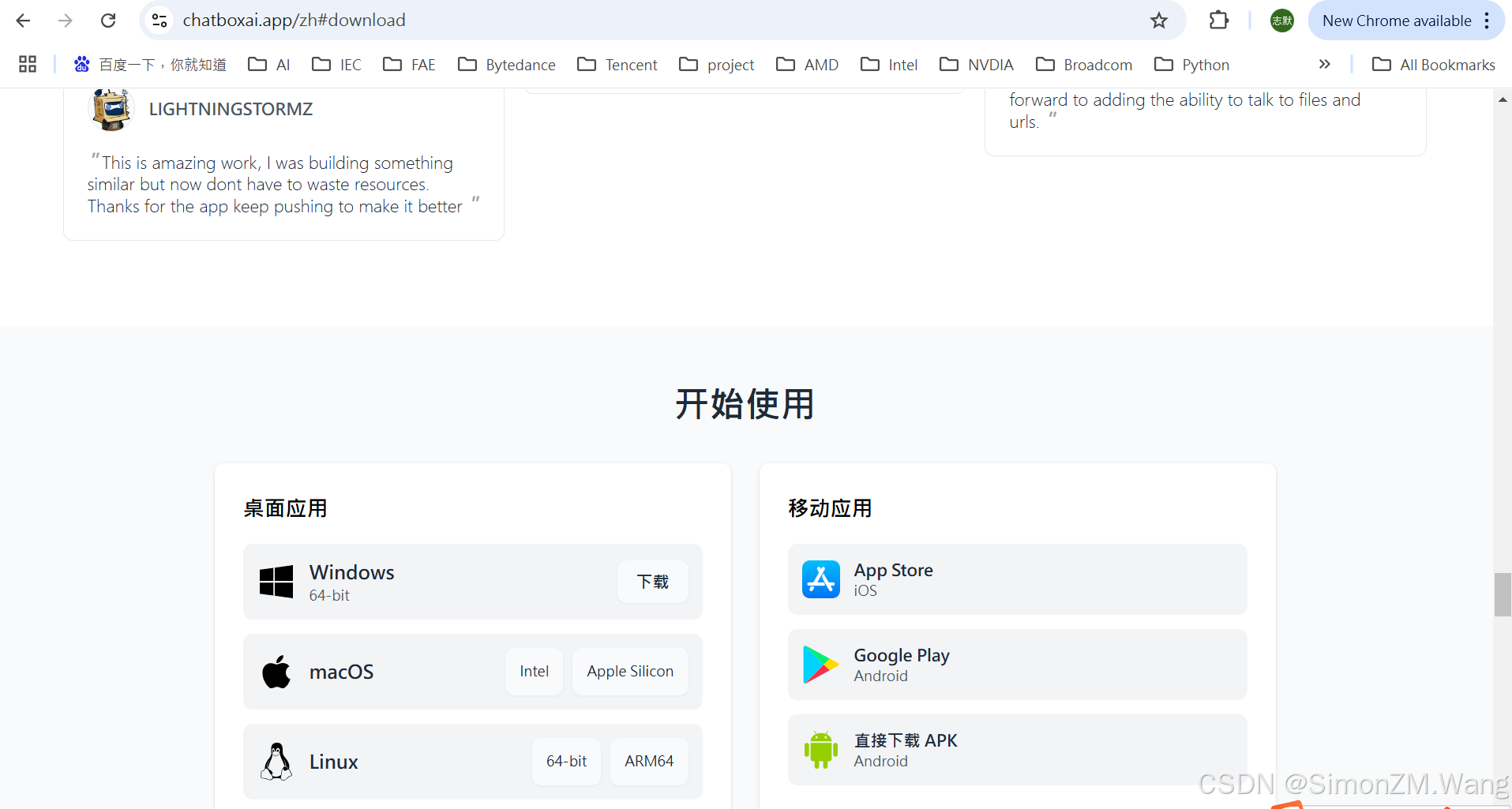
Task: Click the LIGHTNINGSTORMZ reviewer avatar
Action: (111, 109)
